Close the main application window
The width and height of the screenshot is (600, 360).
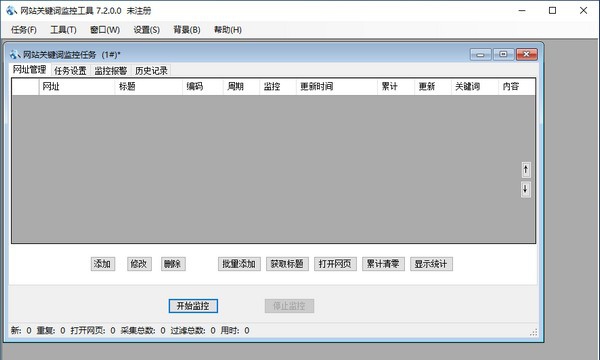(584, 11)
